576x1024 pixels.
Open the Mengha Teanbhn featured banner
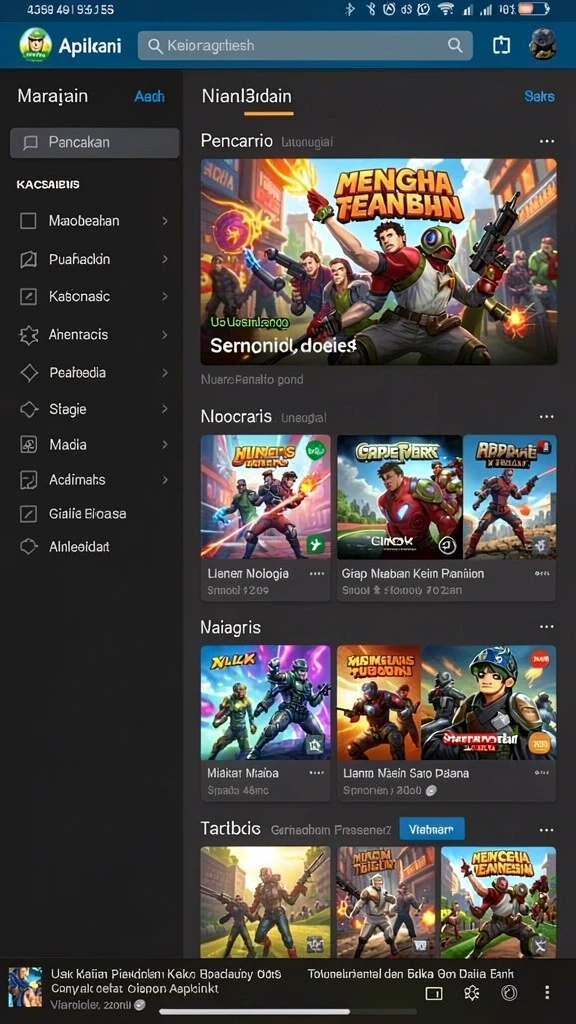point(379,261)
